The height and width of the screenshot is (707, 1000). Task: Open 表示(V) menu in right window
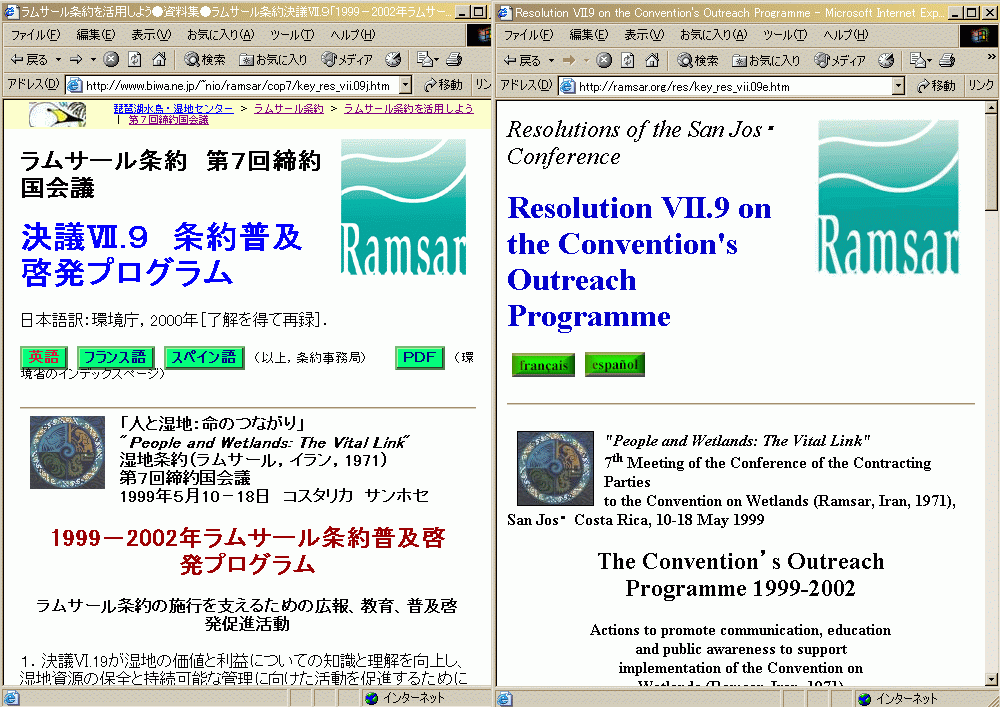point(644,35)
